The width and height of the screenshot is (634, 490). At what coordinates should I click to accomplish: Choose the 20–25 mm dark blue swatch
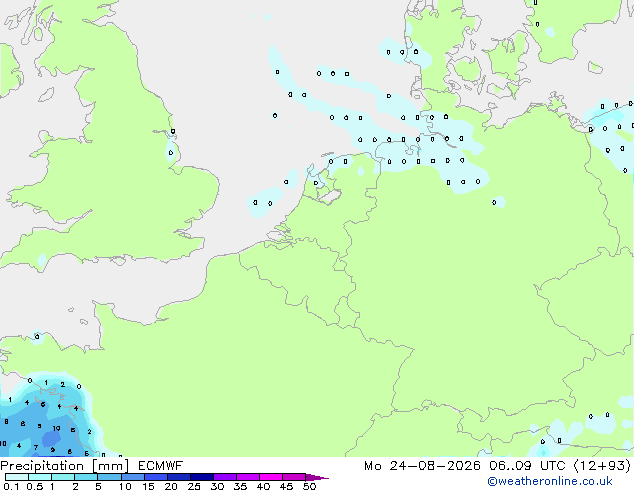pyautogui.click(x=178, y=477)
